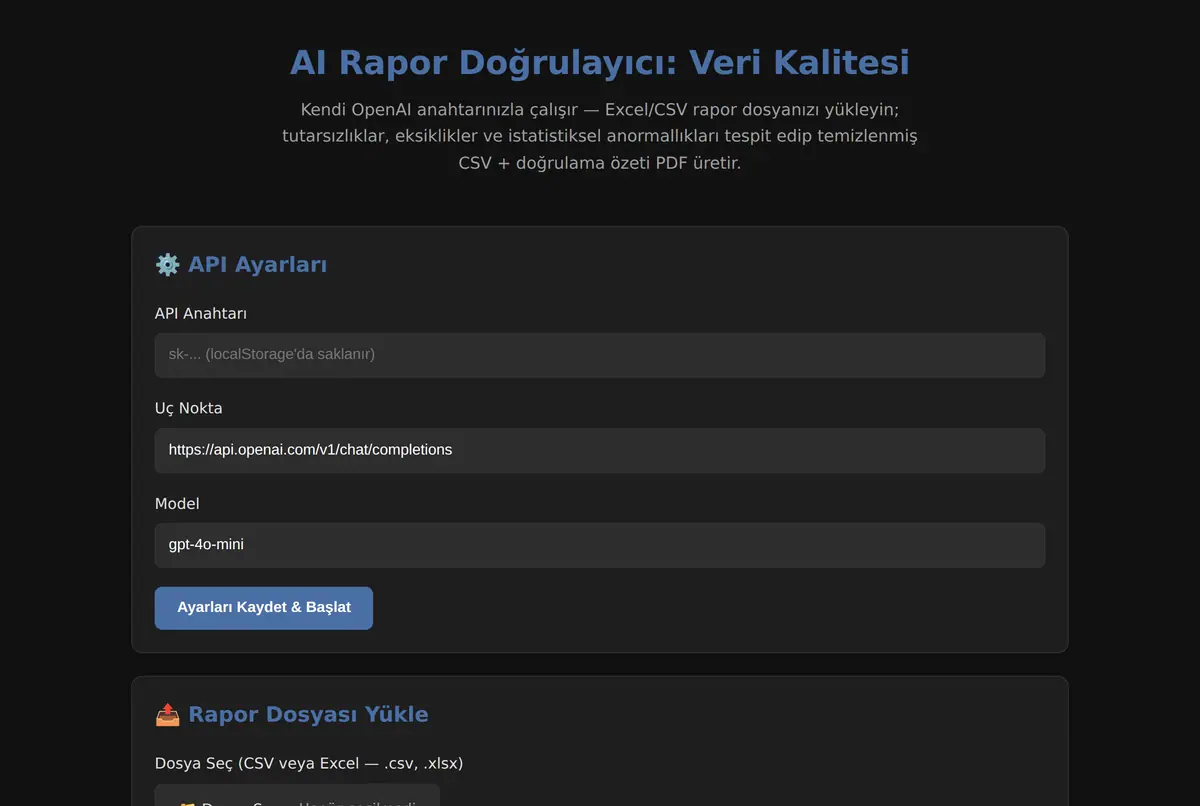Click the API Anahtarı input field

[x=600, y=355]
